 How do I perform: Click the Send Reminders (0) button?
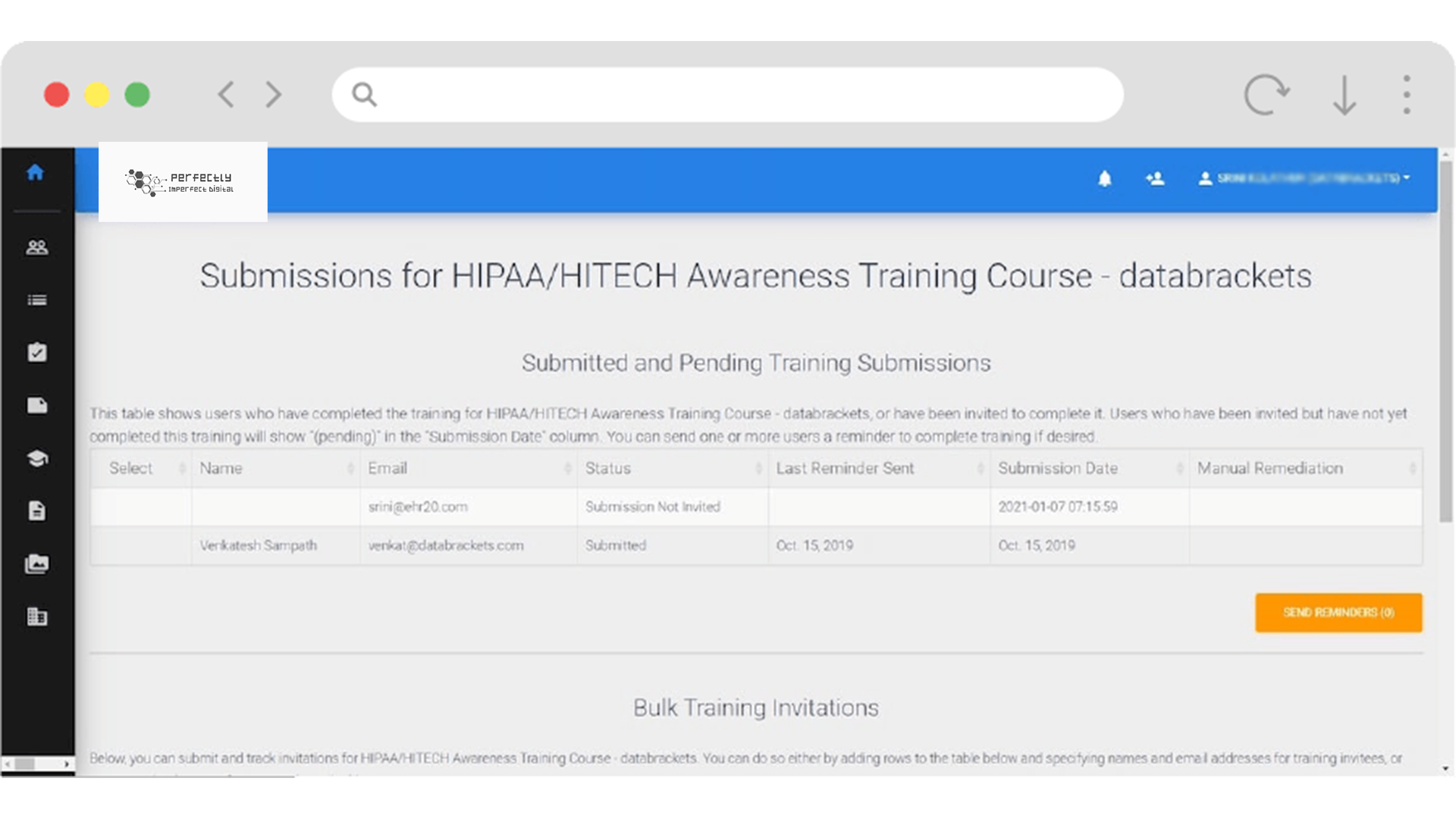click(x=1338, y=613)
